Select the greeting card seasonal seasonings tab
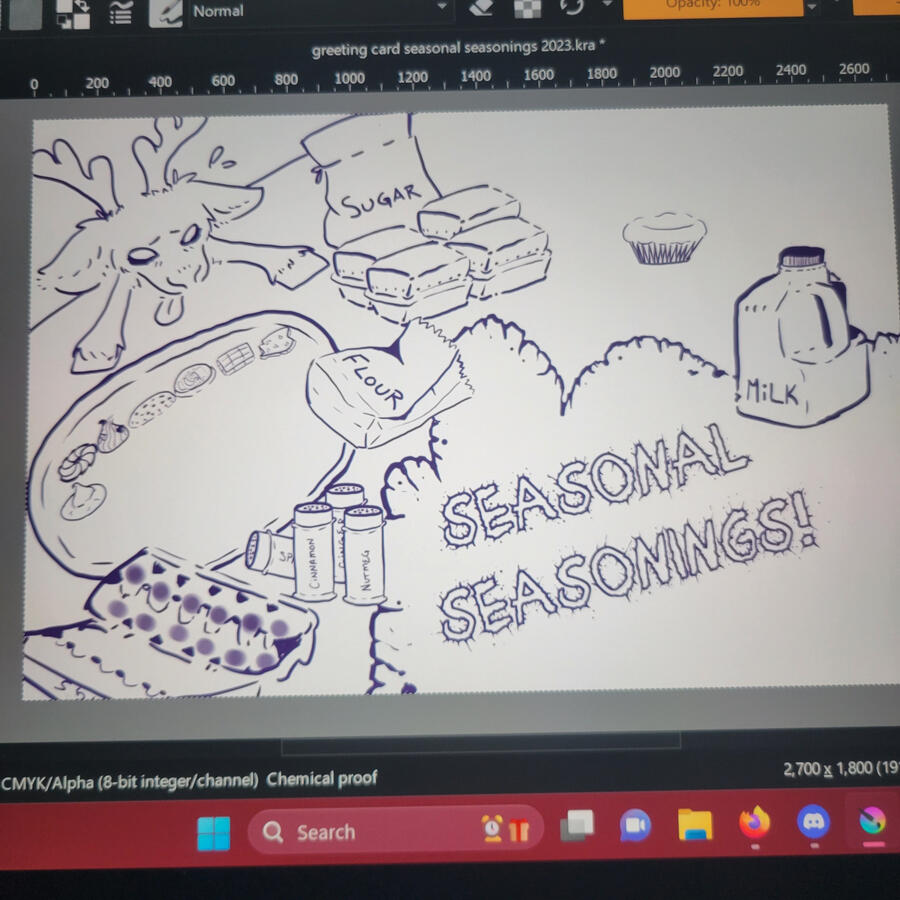Viewport: 900px width, 900px height. pyautogui.click(x=458, y=48)
